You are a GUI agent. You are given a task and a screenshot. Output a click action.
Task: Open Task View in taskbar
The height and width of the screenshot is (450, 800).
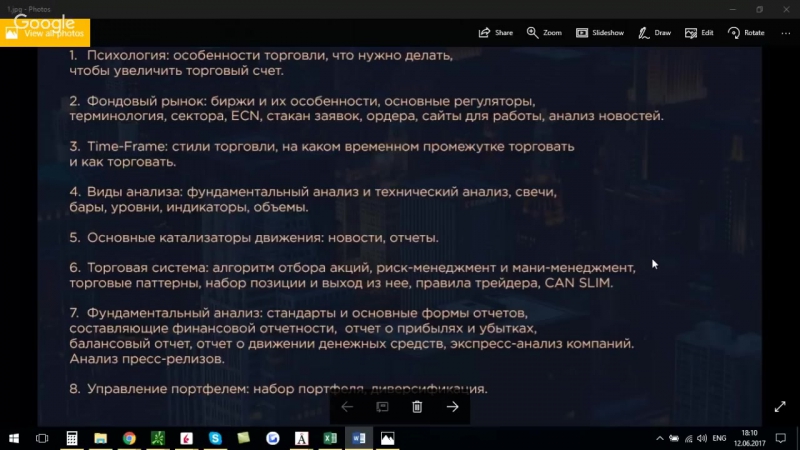(x=42, y=438)
